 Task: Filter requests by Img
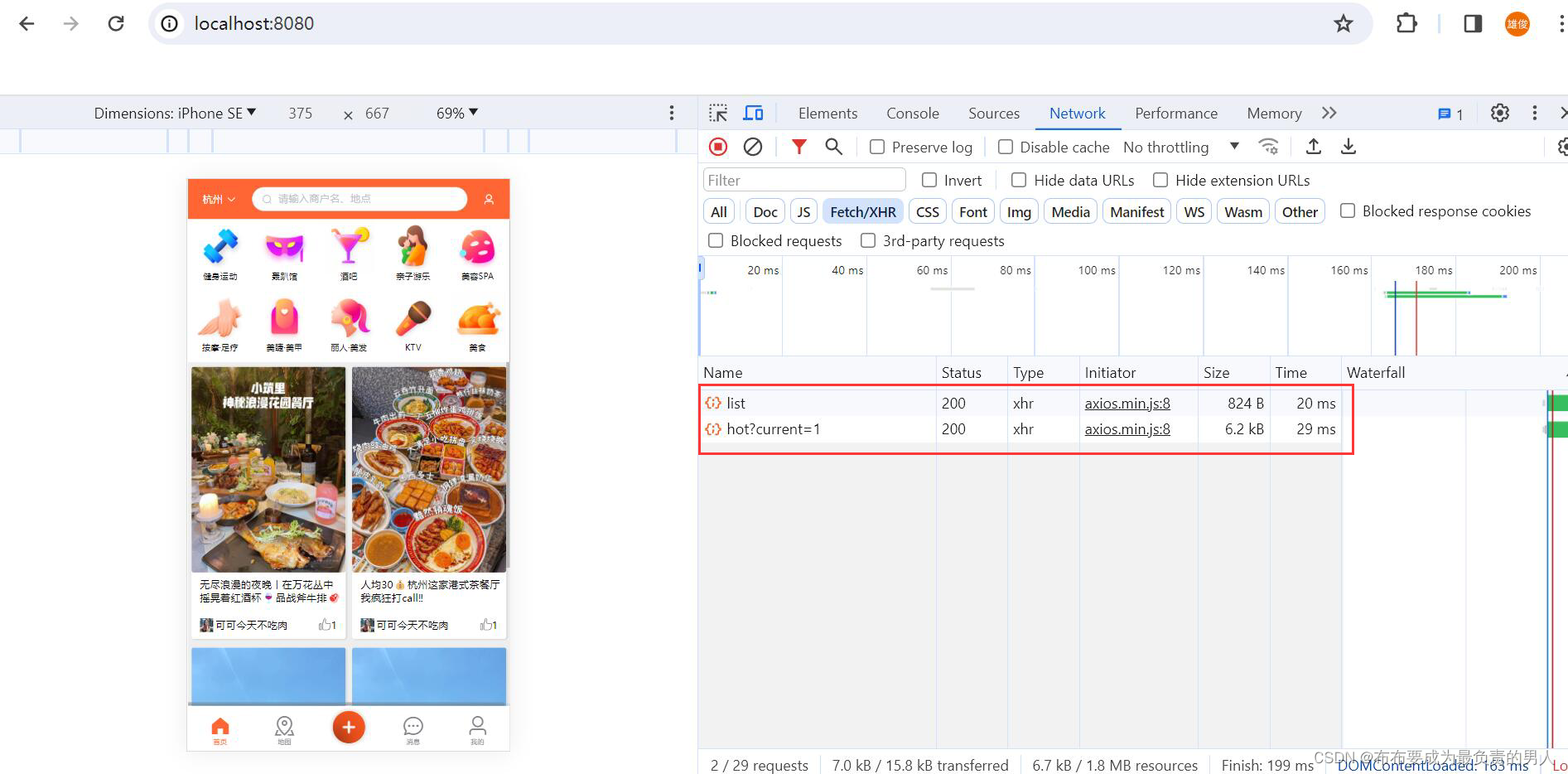tap(1019, 211)
